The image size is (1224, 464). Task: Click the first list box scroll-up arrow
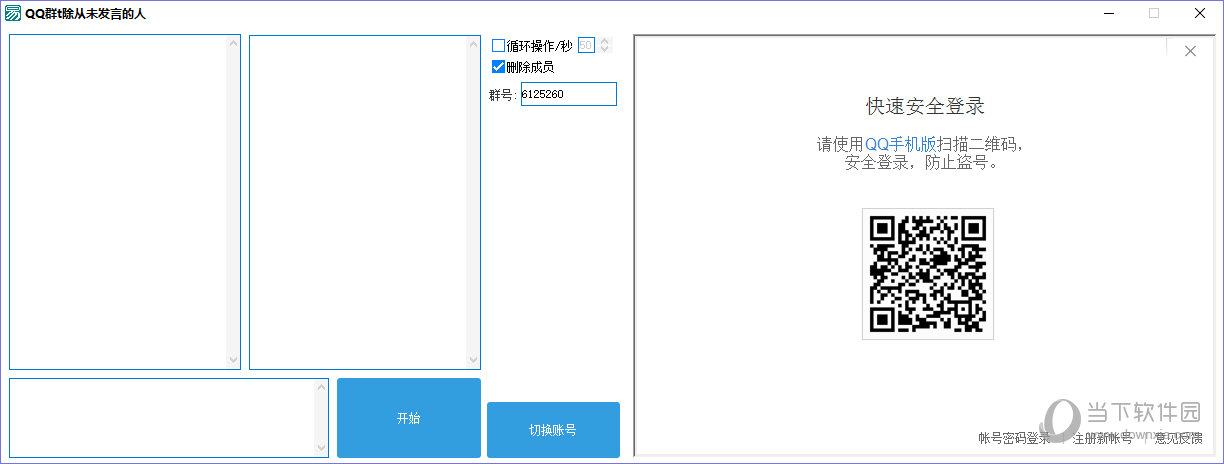tap(234, 43)
